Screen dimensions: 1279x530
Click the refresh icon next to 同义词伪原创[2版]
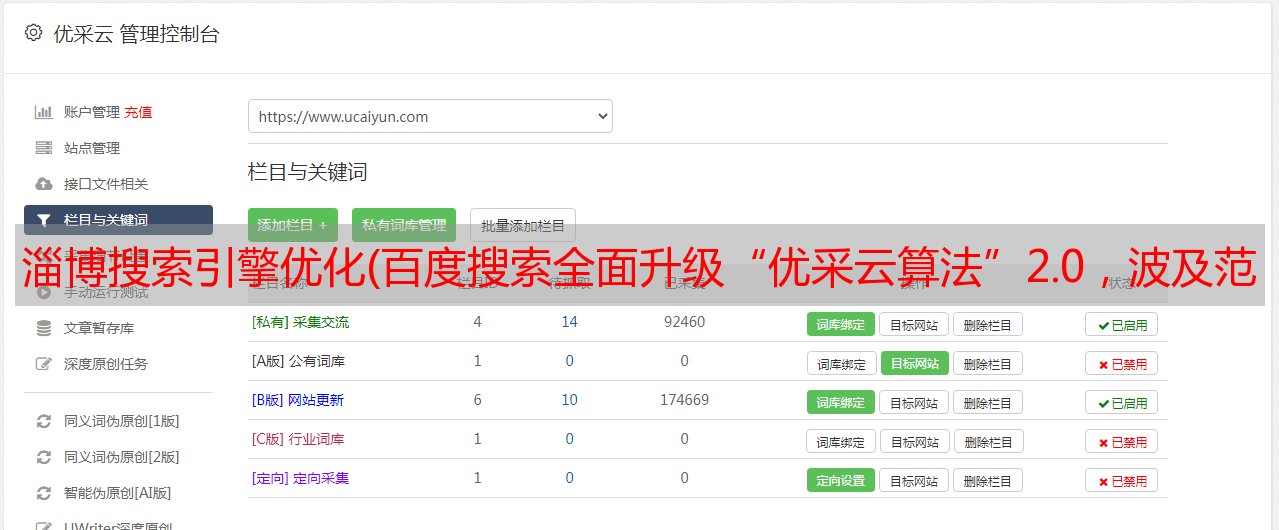(x=44, y=457)
